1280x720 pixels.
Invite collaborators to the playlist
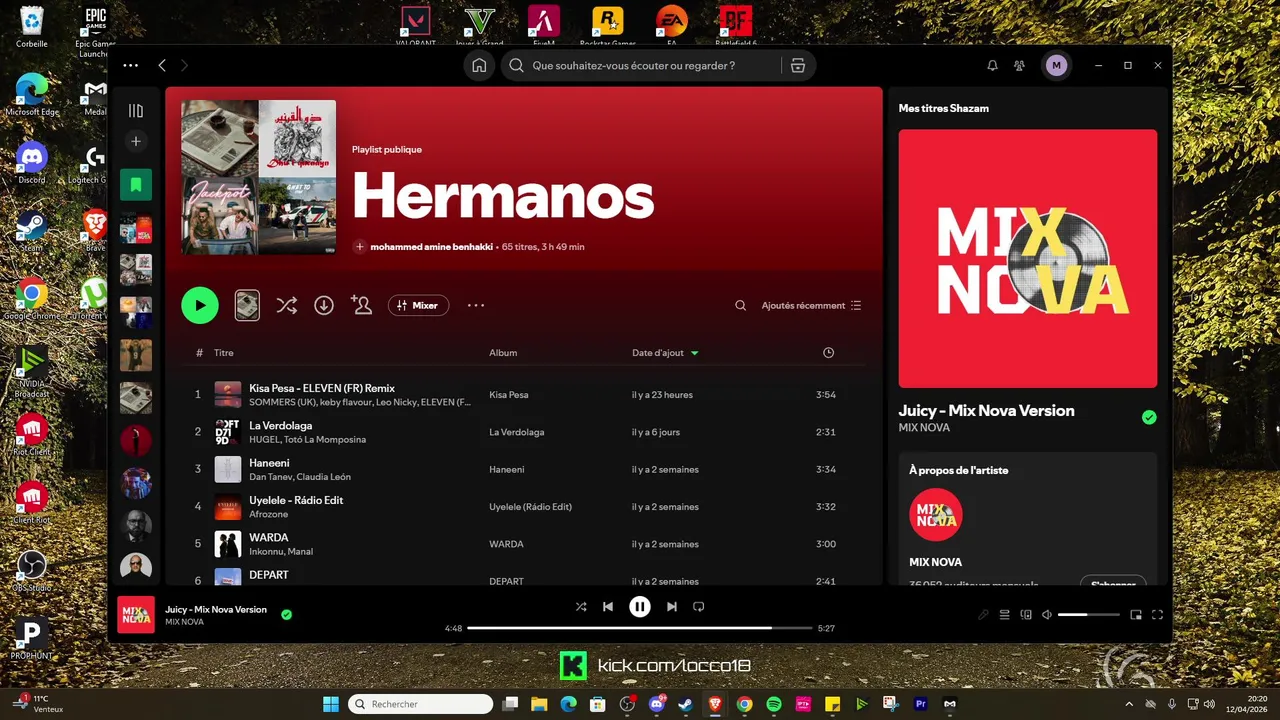point(362,305)
